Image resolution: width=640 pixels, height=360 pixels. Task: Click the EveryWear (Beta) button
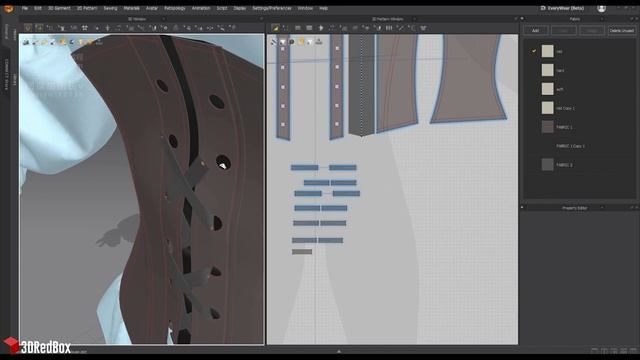click(x=562, y=8)
